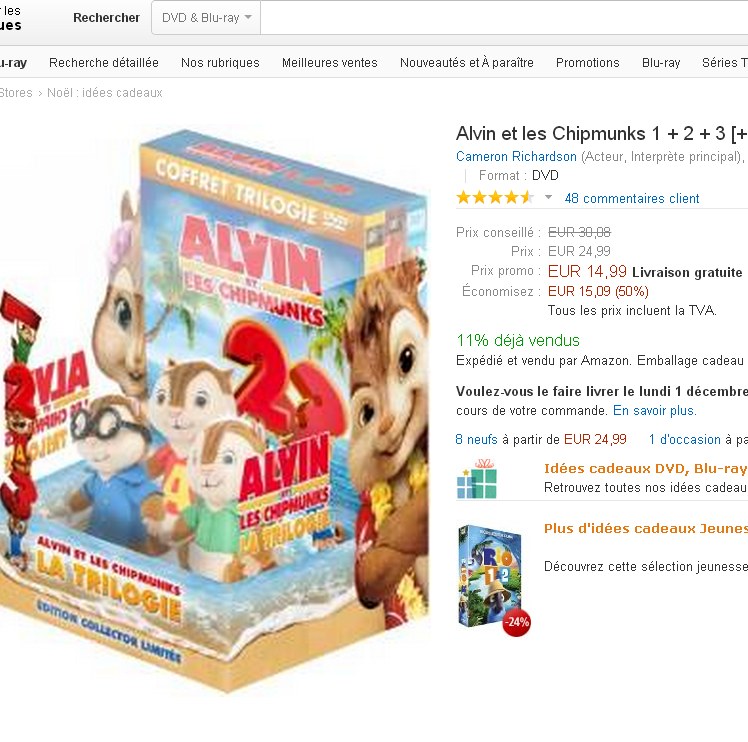Open Nos rubriques menu item
This screenshot has width=748, height=742.
[x=220, y=63]
